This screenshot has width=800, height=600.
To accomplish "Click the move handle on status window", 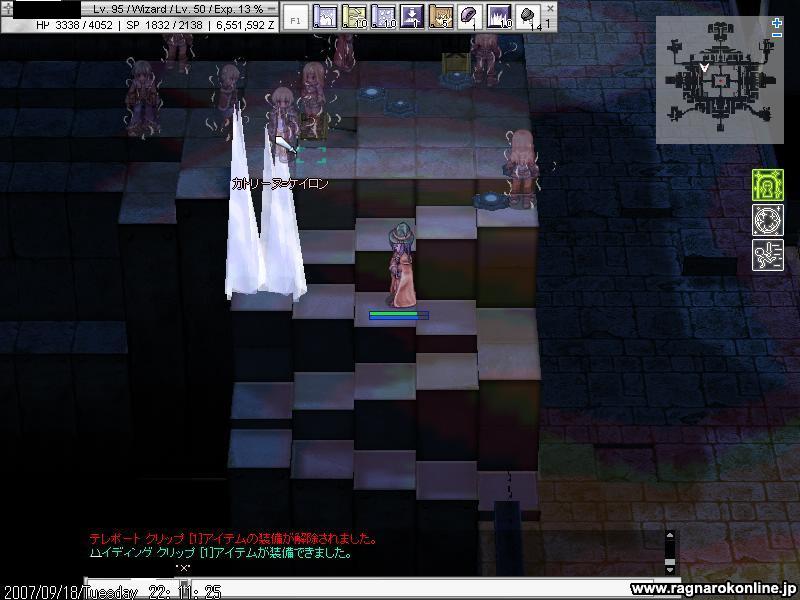I will pyautogui.click(x=7, y=8).
